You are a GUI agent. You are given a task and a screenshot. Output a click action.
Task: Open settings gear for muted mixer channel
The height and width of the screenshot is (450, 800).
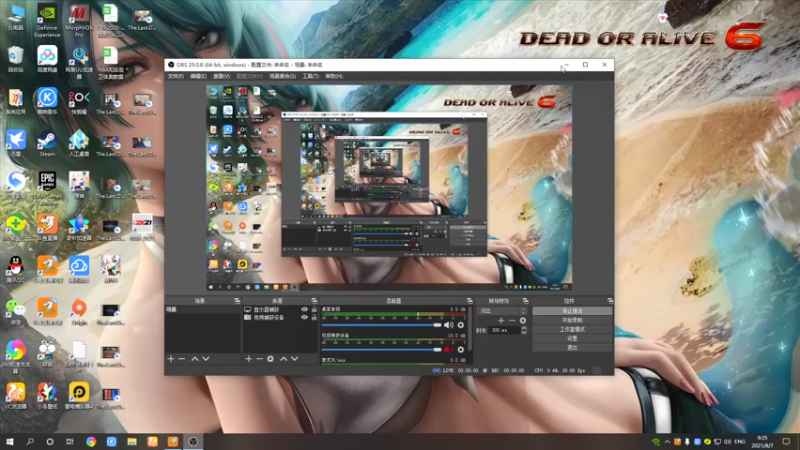click(x=461, y=349)
